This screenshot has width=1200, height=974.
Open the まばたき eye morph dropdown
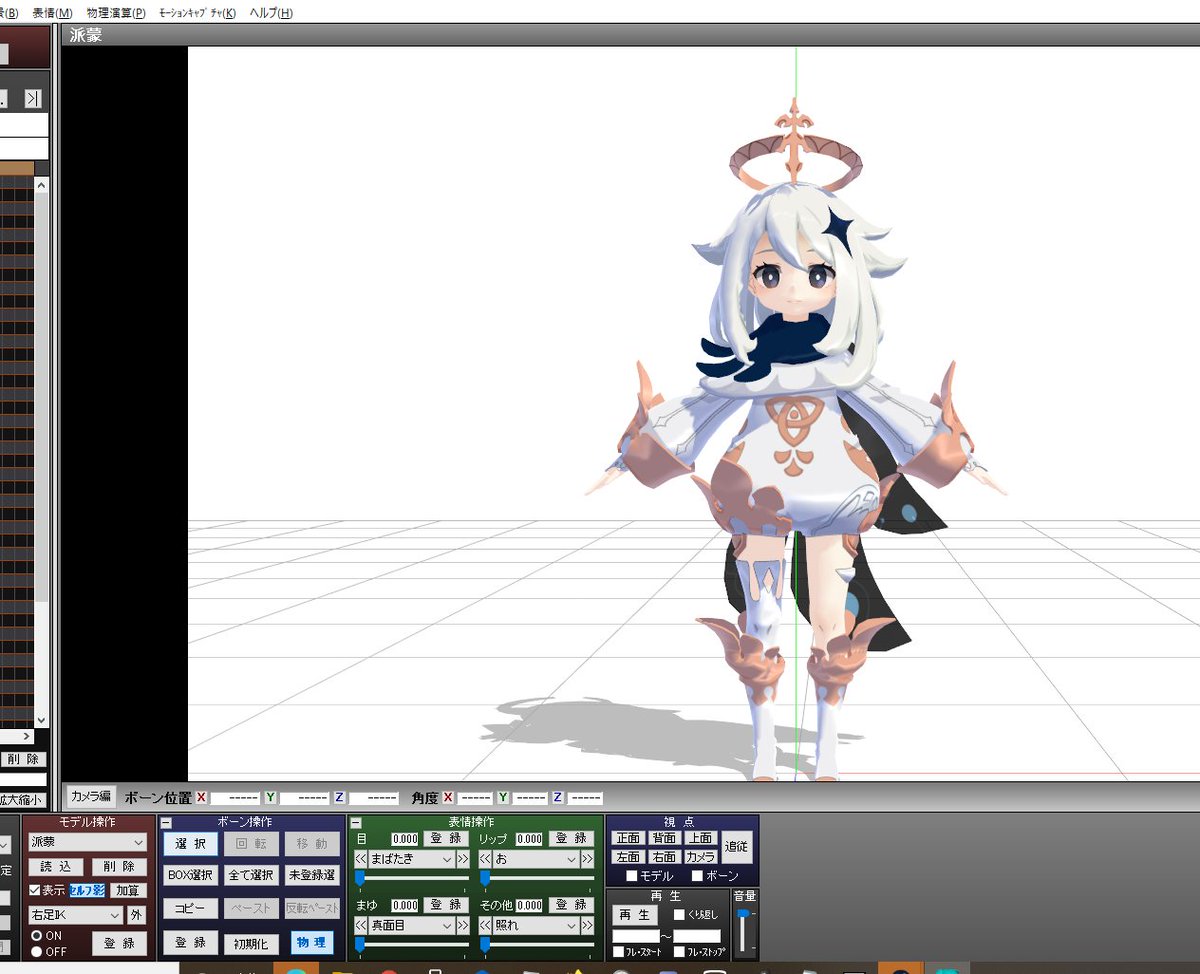pyautogui.click(x=412, y=859)
